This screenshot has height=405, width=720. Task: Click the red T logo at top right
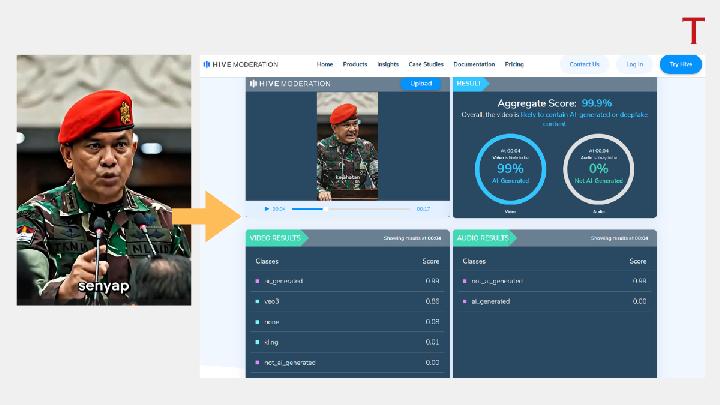pos(693,30)
